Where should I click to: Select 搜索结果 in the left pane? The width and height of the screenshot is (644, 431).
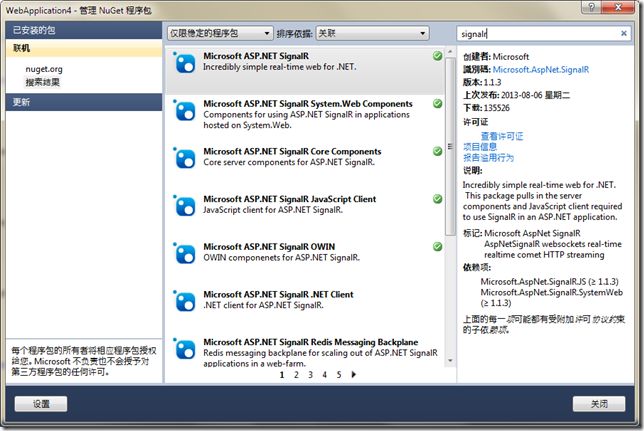click(43, 82)
